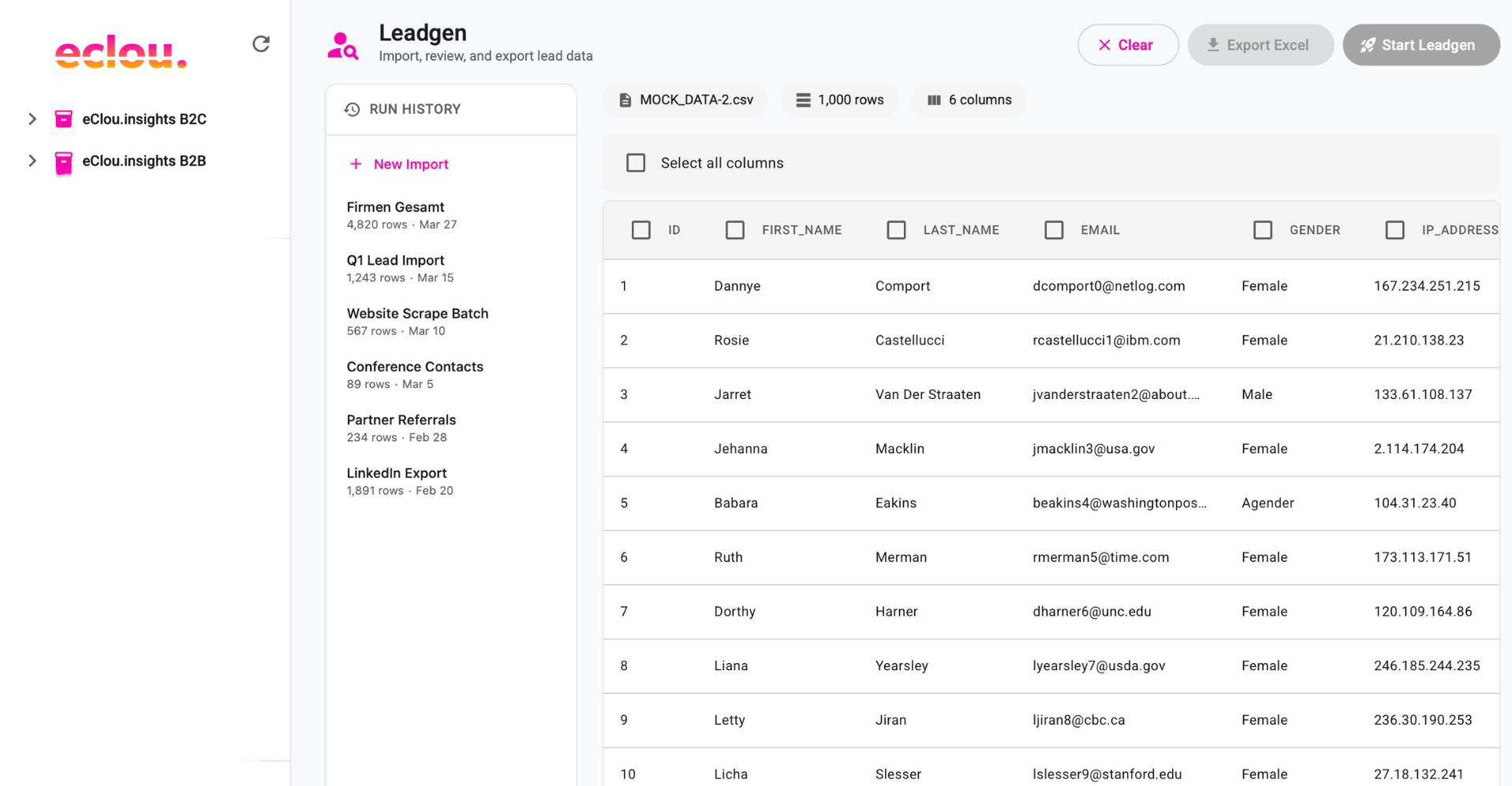Click the 1,000 rows chip
The height and width of the screenshot is (786, 1512).
tap(839, 100)
